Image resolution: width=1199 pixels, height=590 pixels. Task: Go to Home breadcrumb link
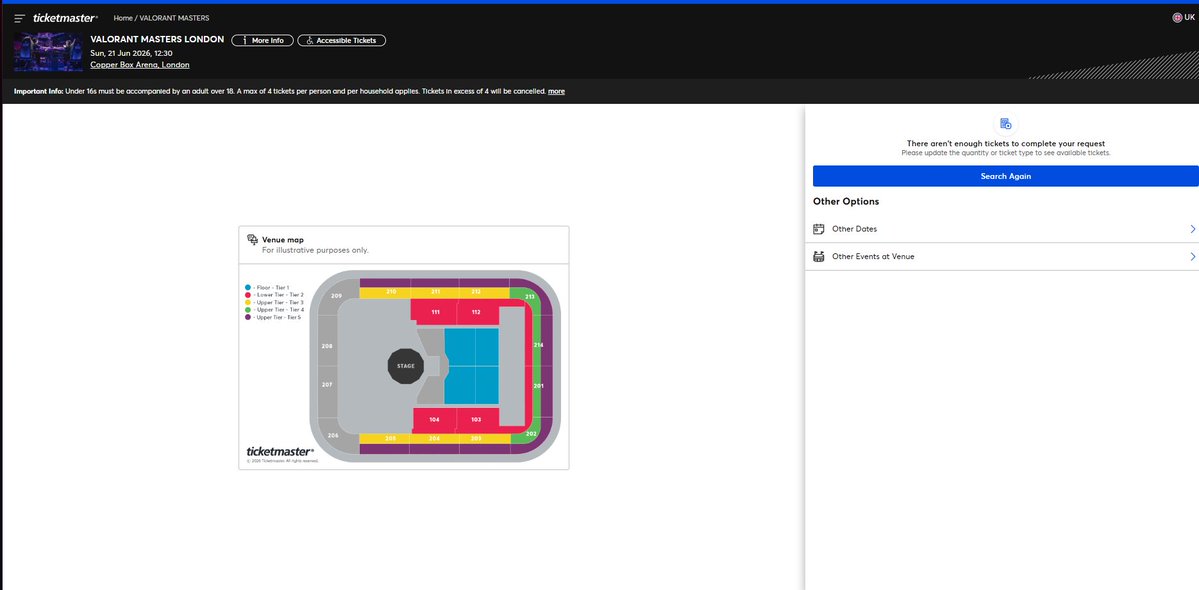pyautogui.click(x=122, y=18)
